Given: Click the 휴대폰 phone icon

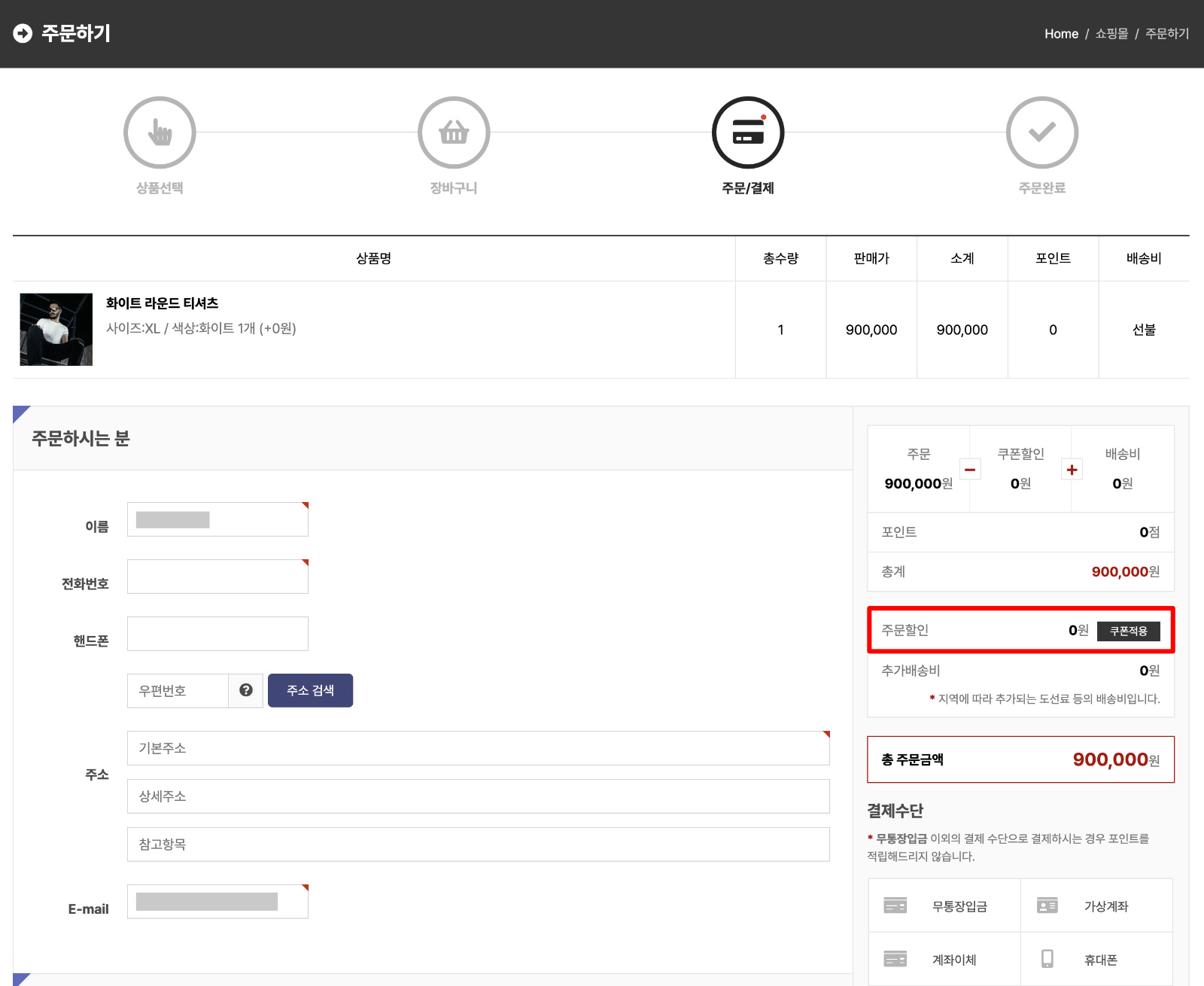Looking at the screenshot, I should click(1047, 958).
